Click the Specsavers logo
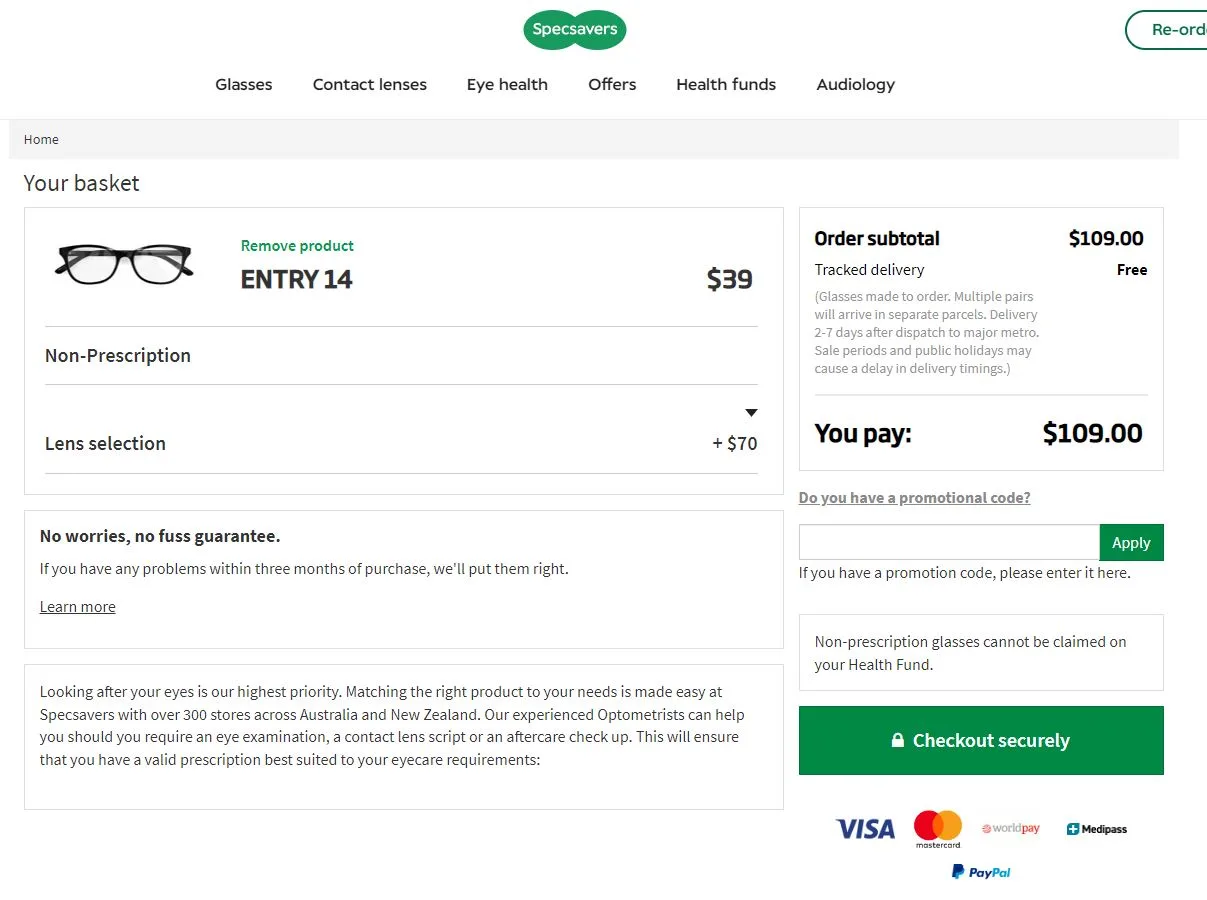Viewport: 1207px width, 900px height. (x=575, y=30)
